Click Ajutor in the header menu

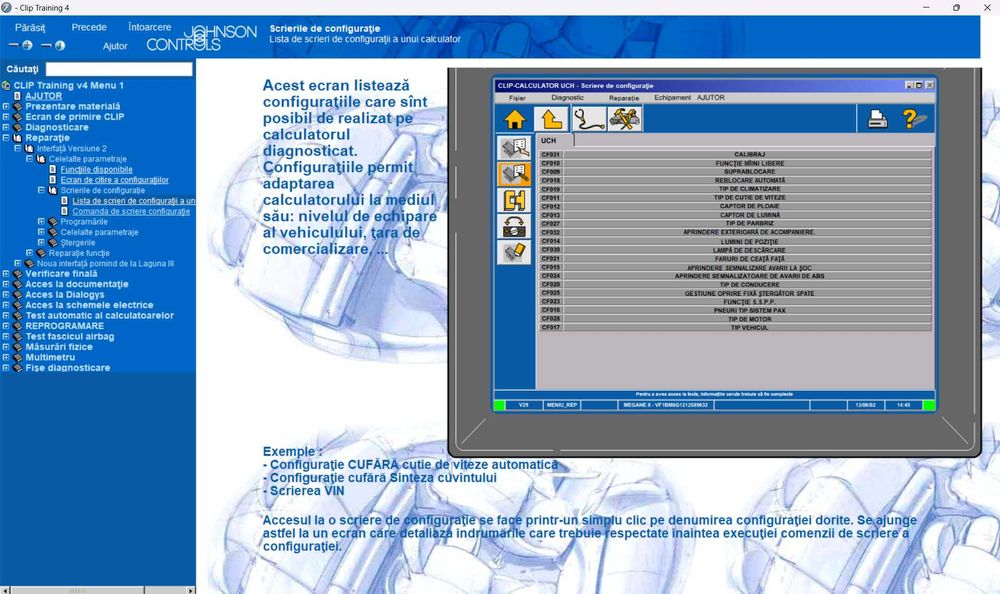point(115,46)
